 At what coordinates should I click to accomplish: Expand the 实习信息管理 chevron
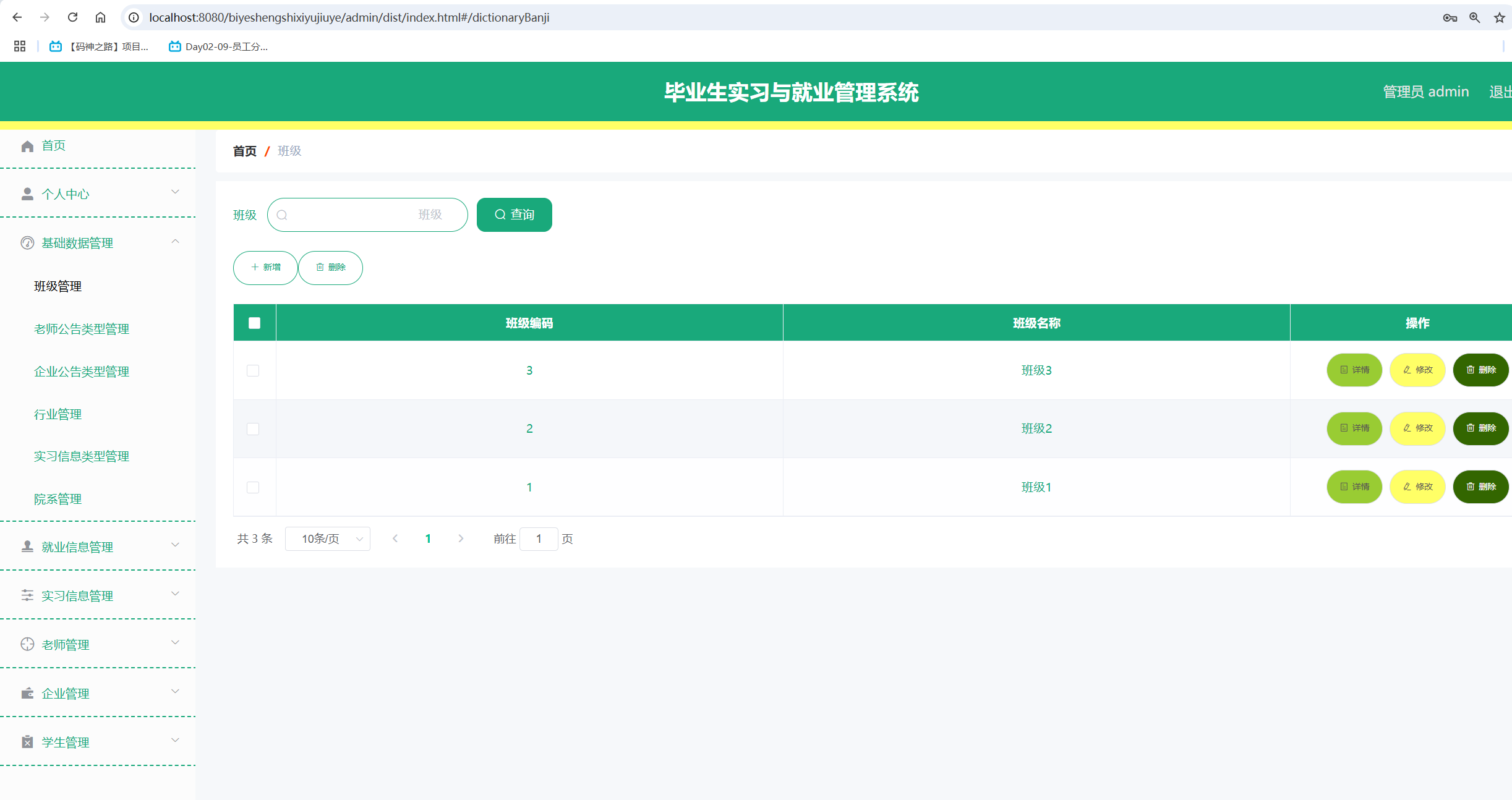[x=176, y=594]
